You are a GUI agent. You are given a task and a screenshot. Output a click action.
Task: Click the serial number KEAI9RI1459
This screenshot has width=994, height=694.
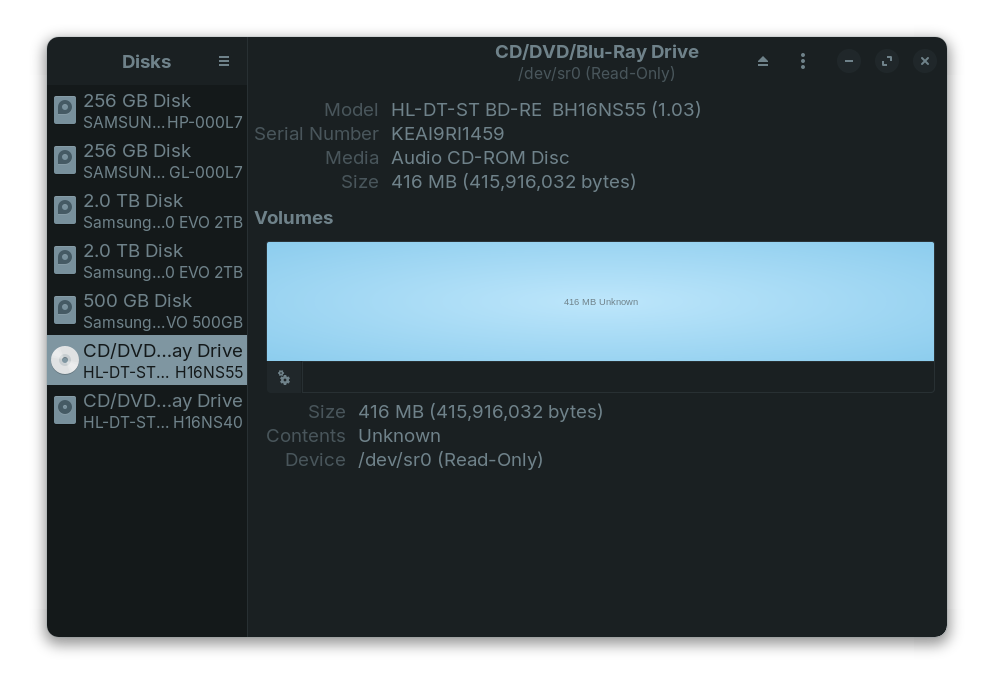click(x=448, y=134)
